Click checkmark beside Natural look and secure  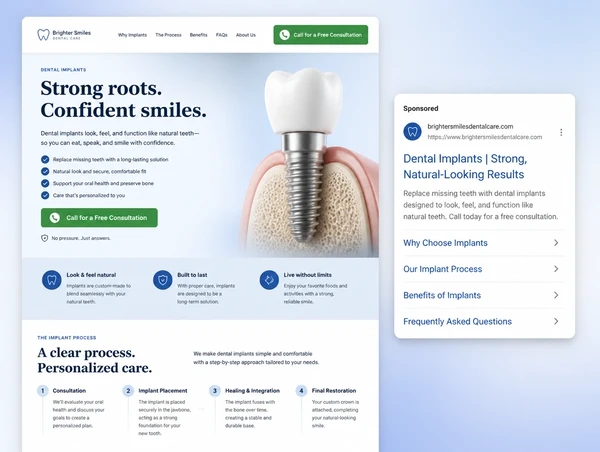click(45, 171)
